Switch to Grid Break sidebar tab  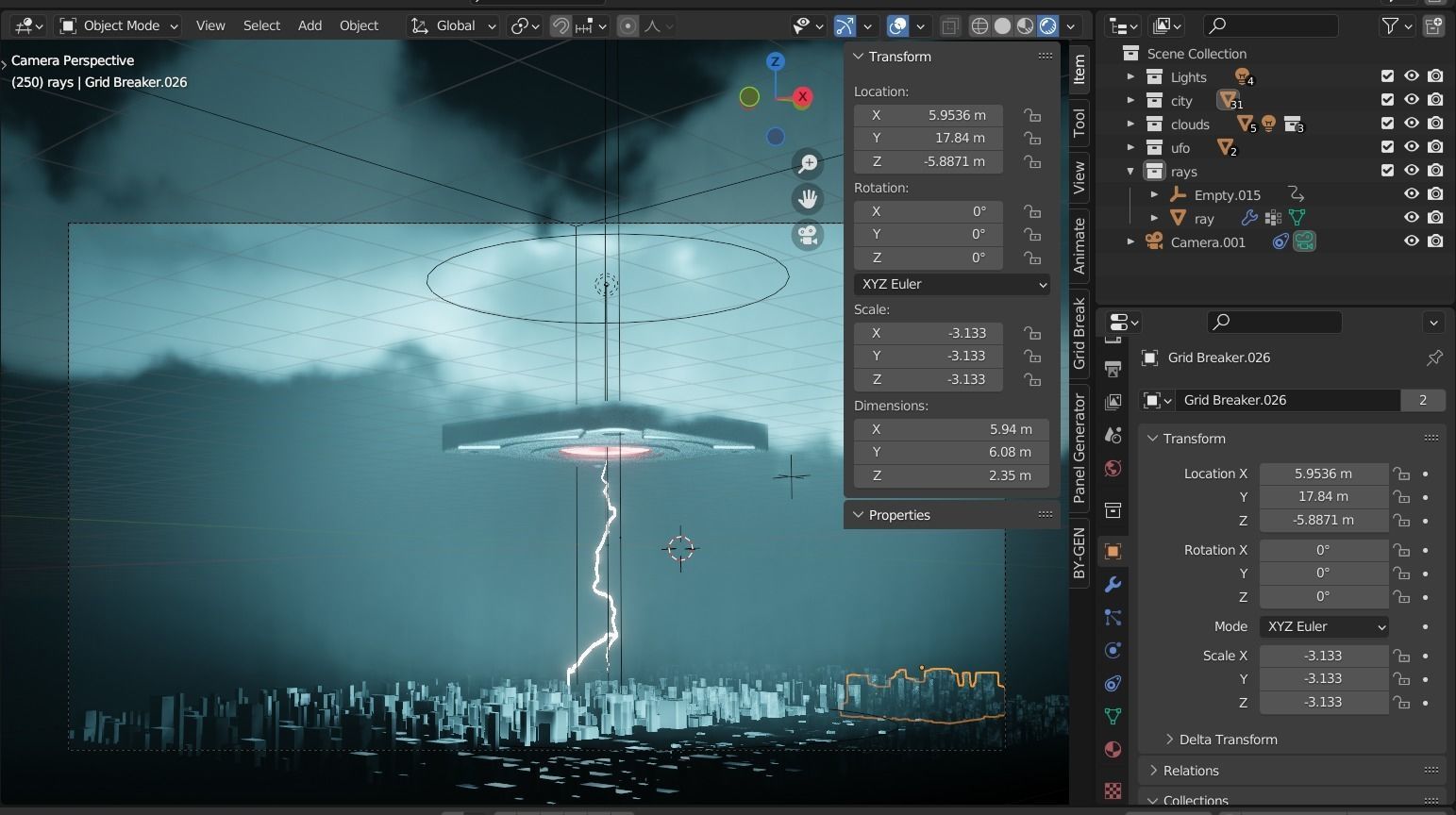[x=1079, y=334]
